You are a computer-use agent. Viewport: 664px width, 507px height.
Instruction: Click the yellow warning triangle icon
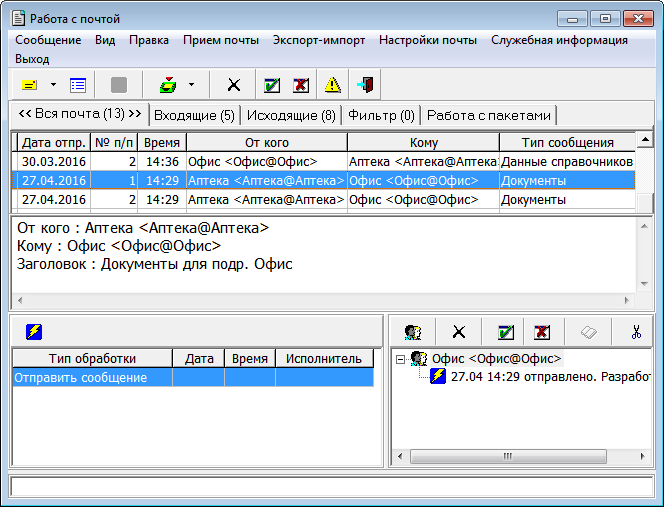pyautogui.click(x=332, y=85)
